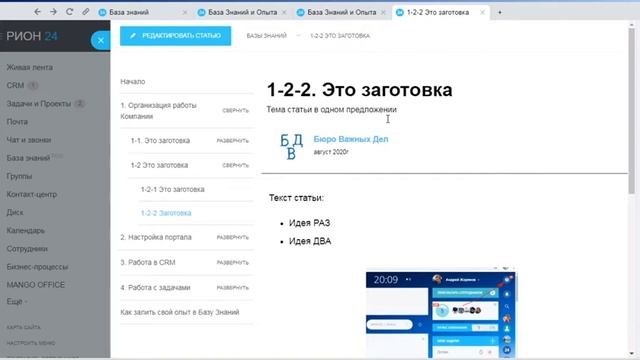Image resolution: width=640 pixels, height=360 pixels.
Task: Click 1-2-2 Это заготовка breadcrumb
Action: click(340, 36)
